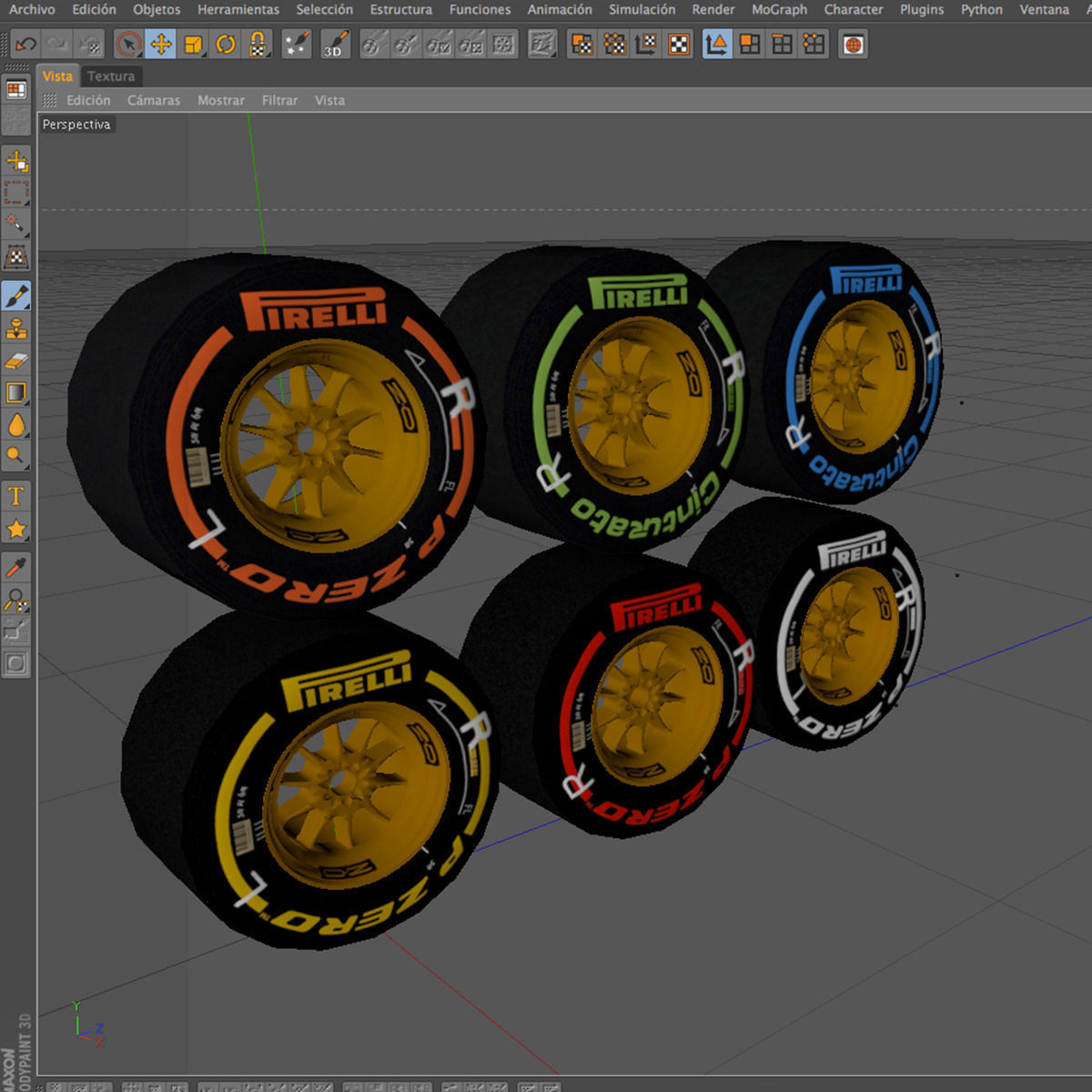Open the Archivo menu
1092x1092 pixels.
coord(32,9)
